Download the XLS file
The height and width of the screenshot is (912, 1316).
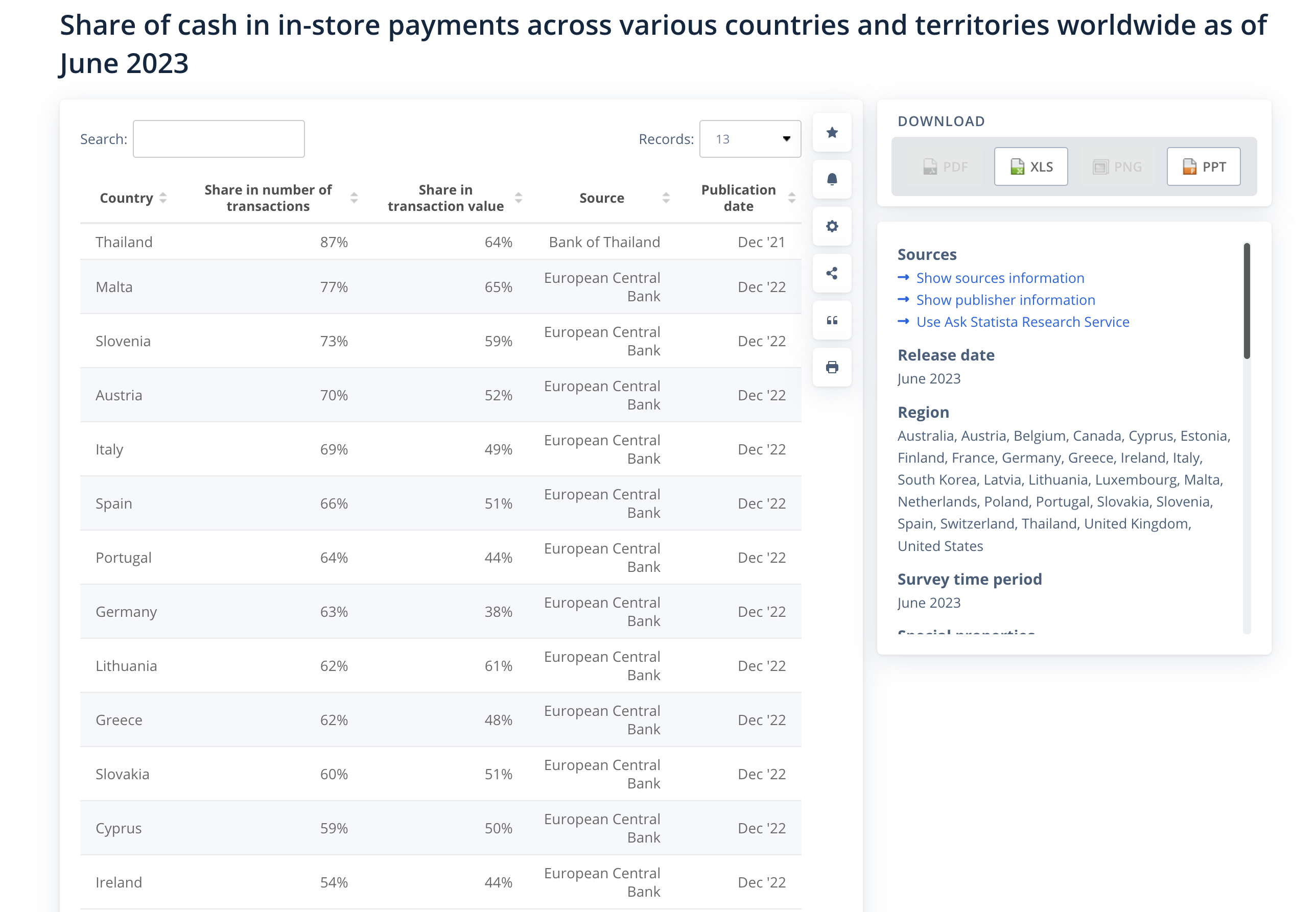pyautogui.click(x=1030, y=167)
